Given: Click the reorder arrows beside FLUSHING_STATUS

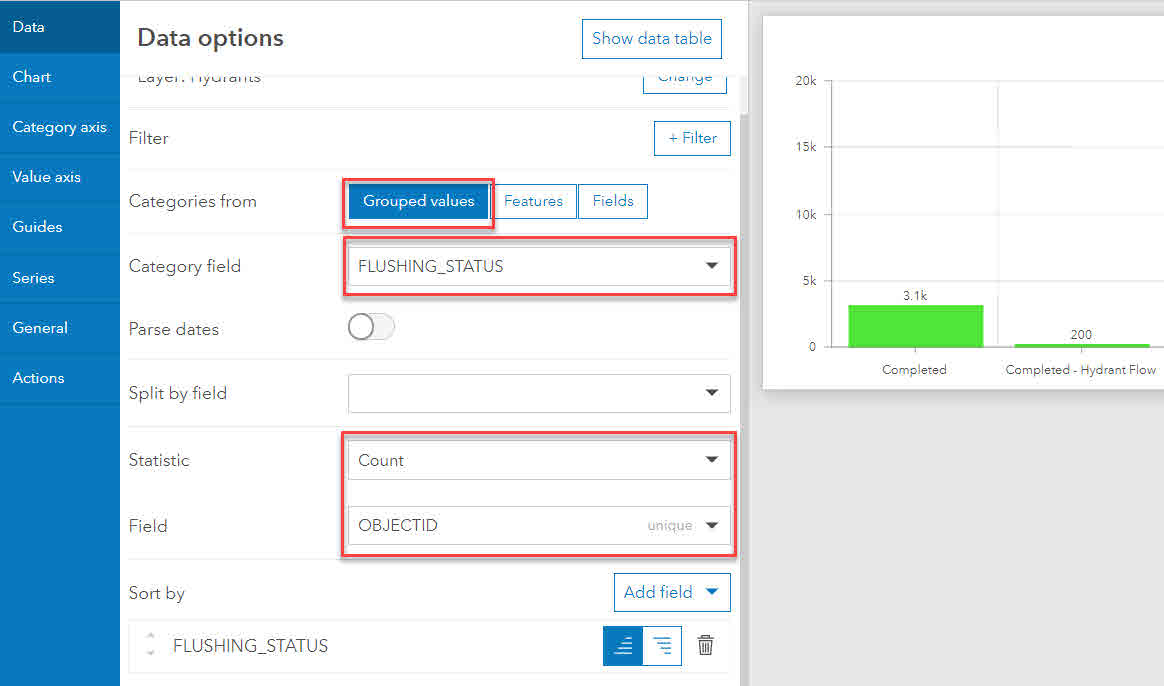Looking at the screenshot, I should [150, 645].
